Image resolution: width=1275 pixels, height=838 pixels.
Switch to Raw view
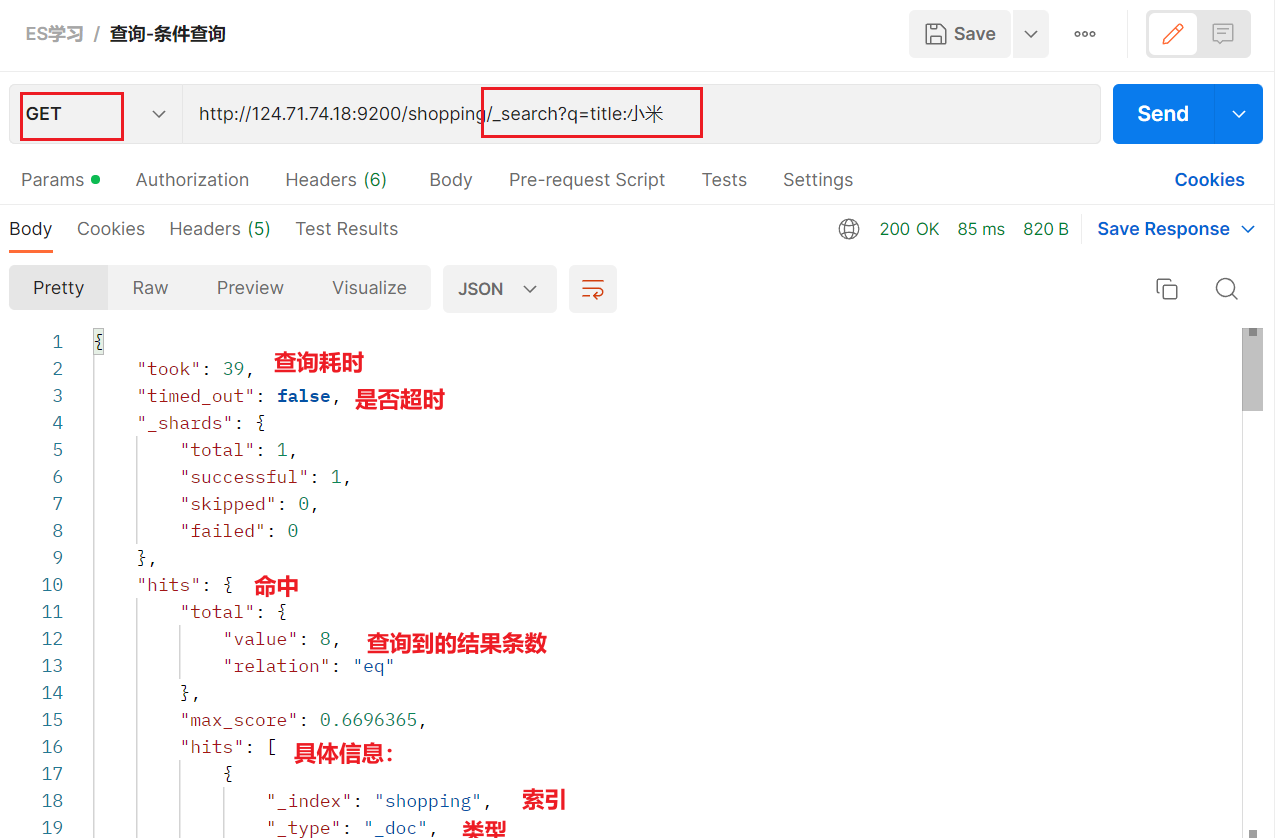[150, 288]
